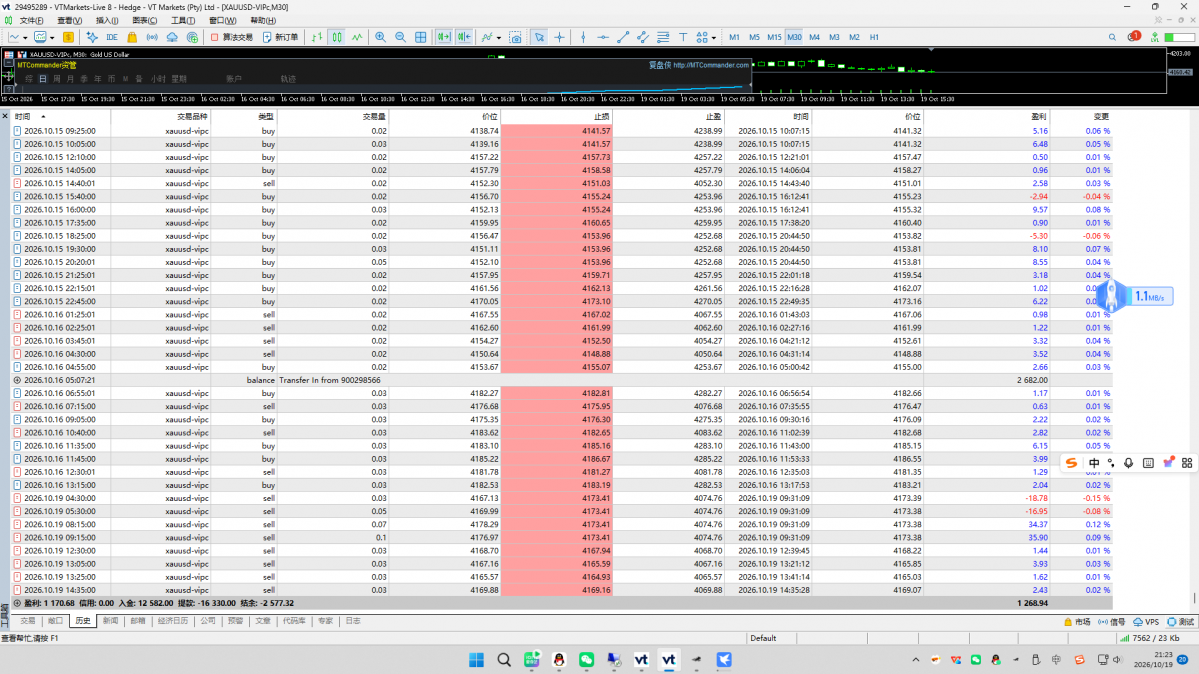This screenshot has height=674, width=1199.
Task: Select the trendline drawing tool
Action: point(623,37)
